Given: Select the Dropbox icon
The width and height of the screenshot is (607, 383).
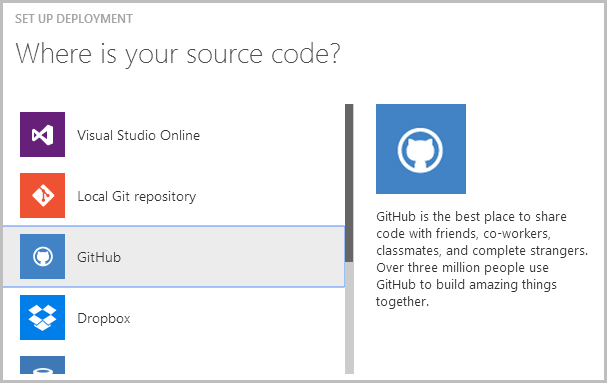Looking at the screenshot, I should coord(42,317).
